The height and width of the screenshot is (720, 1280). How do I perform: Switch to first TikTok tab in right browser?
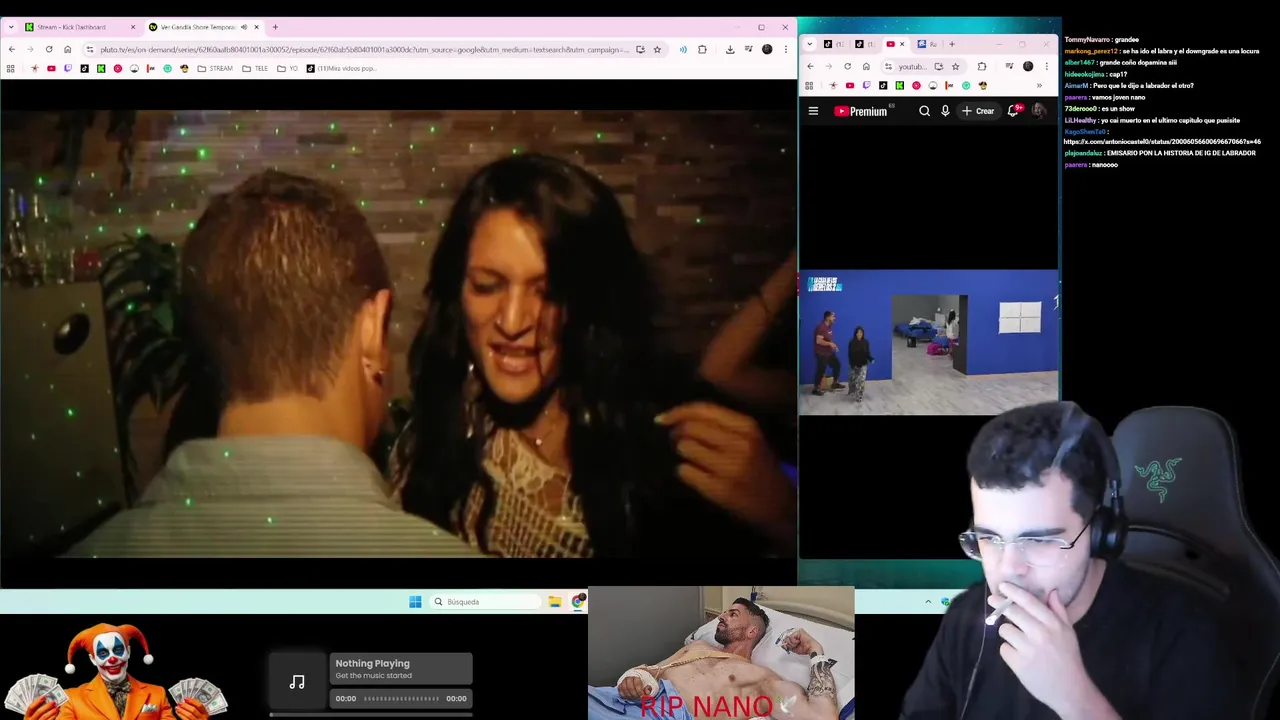pos(836,44)
